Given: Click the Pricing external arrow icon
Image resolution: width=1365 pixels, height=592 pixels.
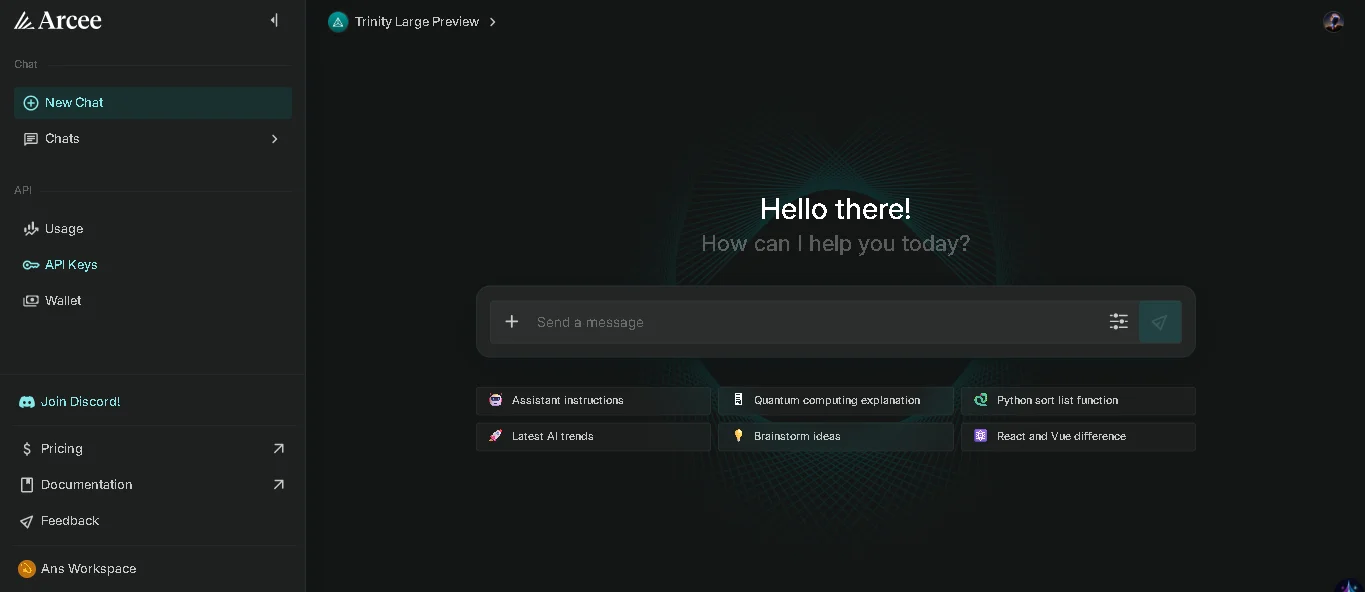Looking at the screenshot, I should click(x=279, y=449).
